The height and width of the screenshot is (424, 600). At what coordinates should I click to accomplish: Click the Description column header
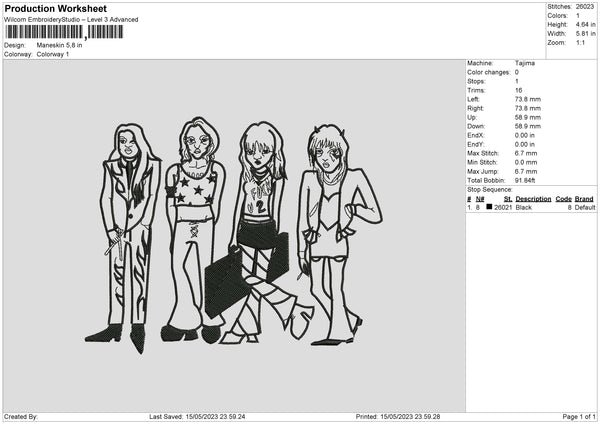click(533, 199)
